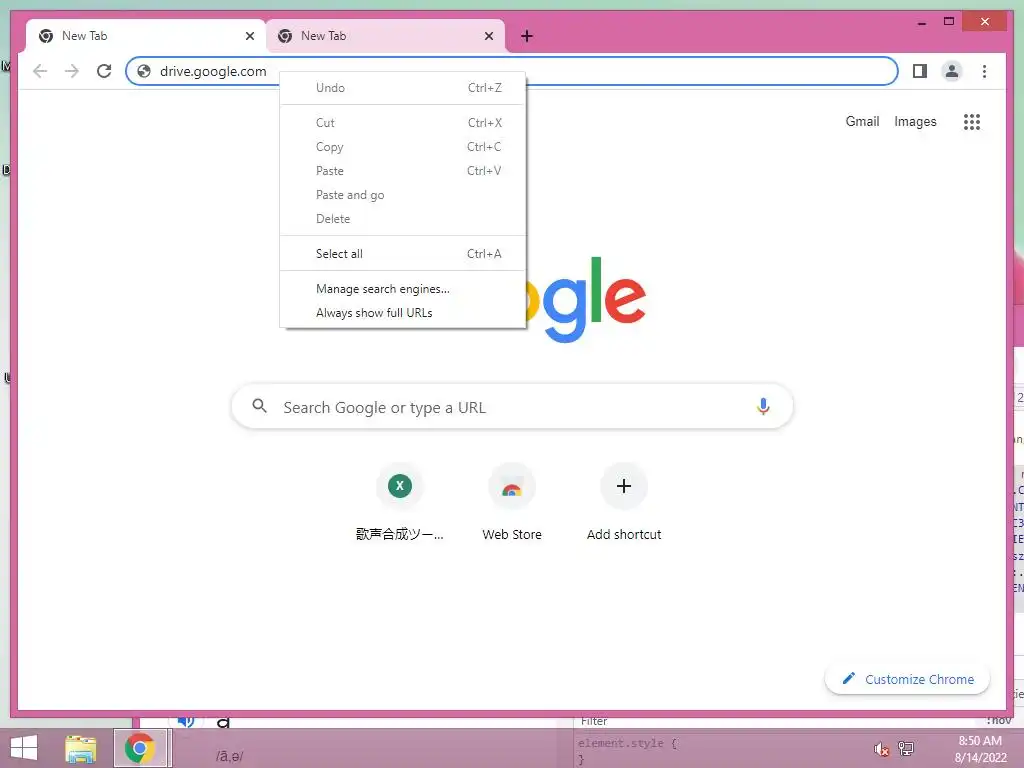The height and width of the screenshot is (768, 1024).
Task: Click the Add shortcut plus tile
Action: coord(624,486)
